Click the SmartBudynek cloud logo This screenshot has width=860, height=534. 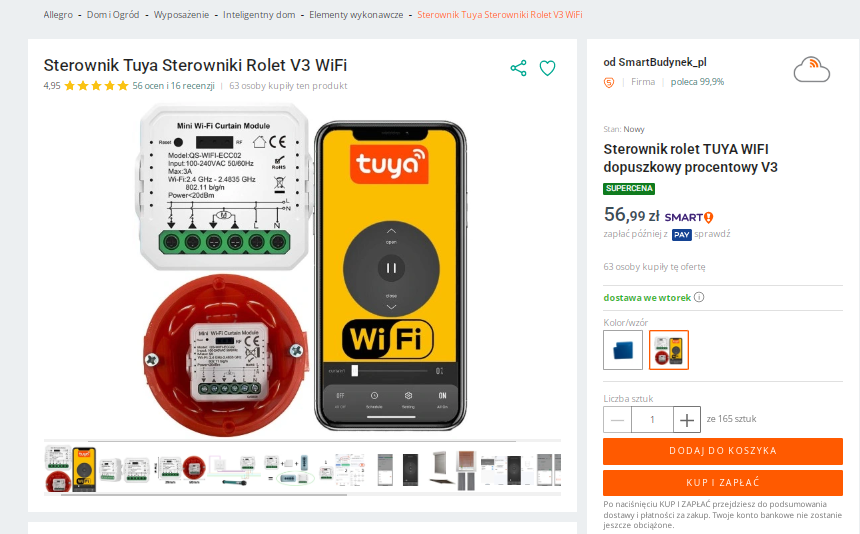coord(812,70)
